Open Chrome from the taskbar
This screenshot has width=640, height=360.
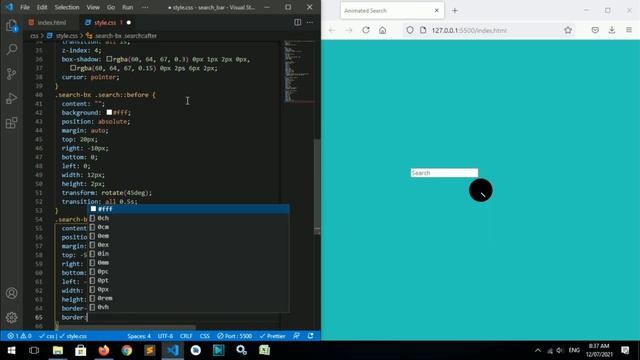(127, 350)
